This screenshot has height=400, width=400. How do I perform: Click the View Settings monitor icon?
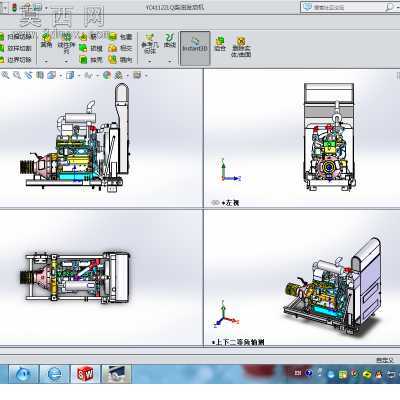[x=137, y=75]
